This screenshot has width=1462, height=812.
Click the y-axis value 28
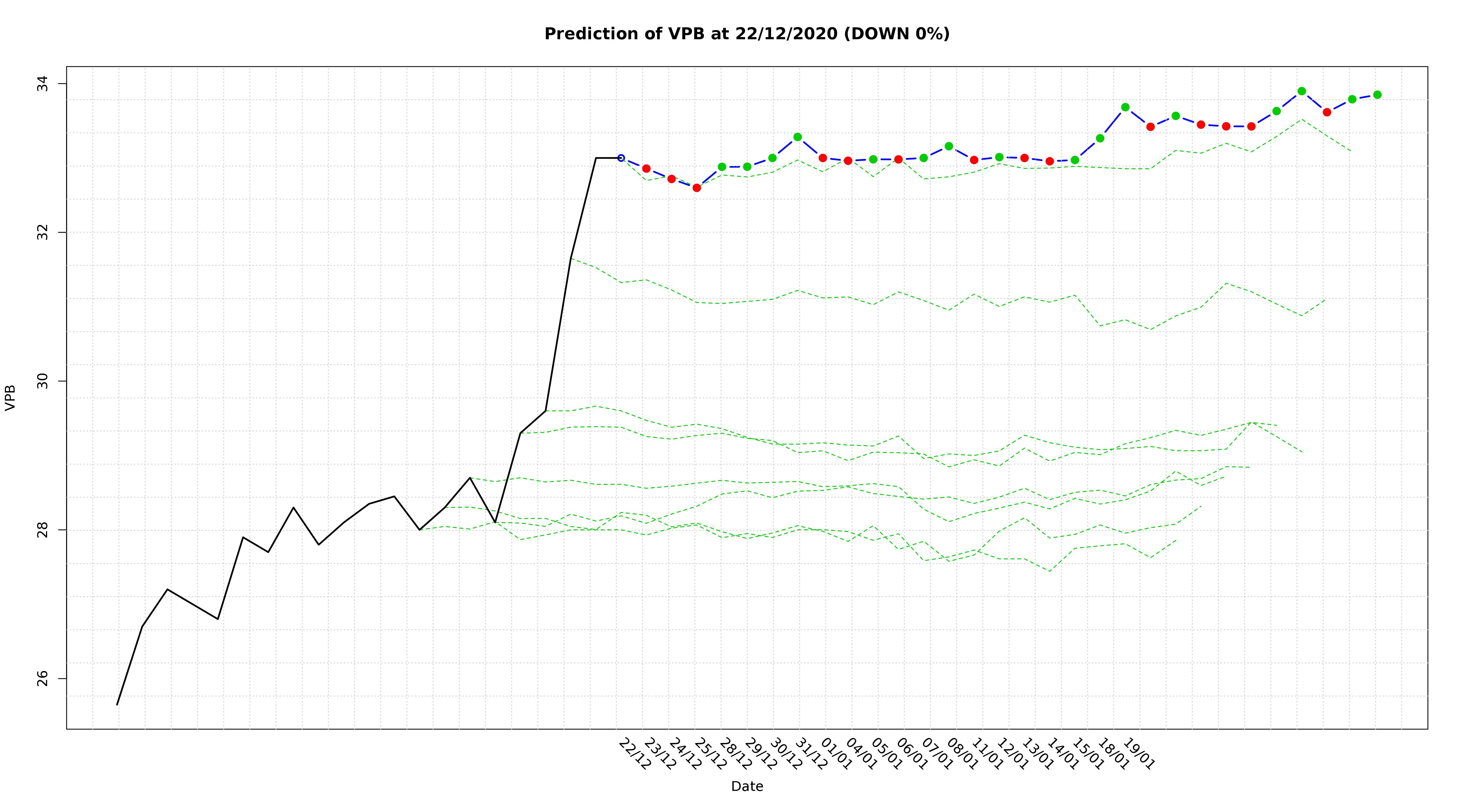(x=43, y=529)
